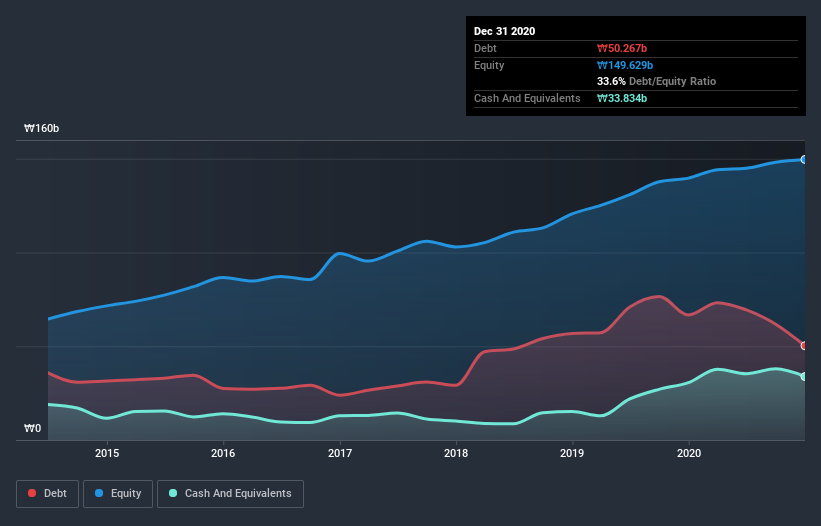Click the 2015 x-axis label

click(x=107, y=453)
